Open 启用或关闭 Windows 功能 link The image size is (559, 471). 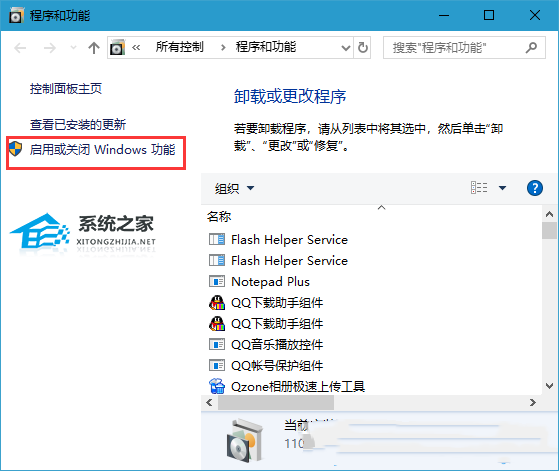[x=102, y=149]
